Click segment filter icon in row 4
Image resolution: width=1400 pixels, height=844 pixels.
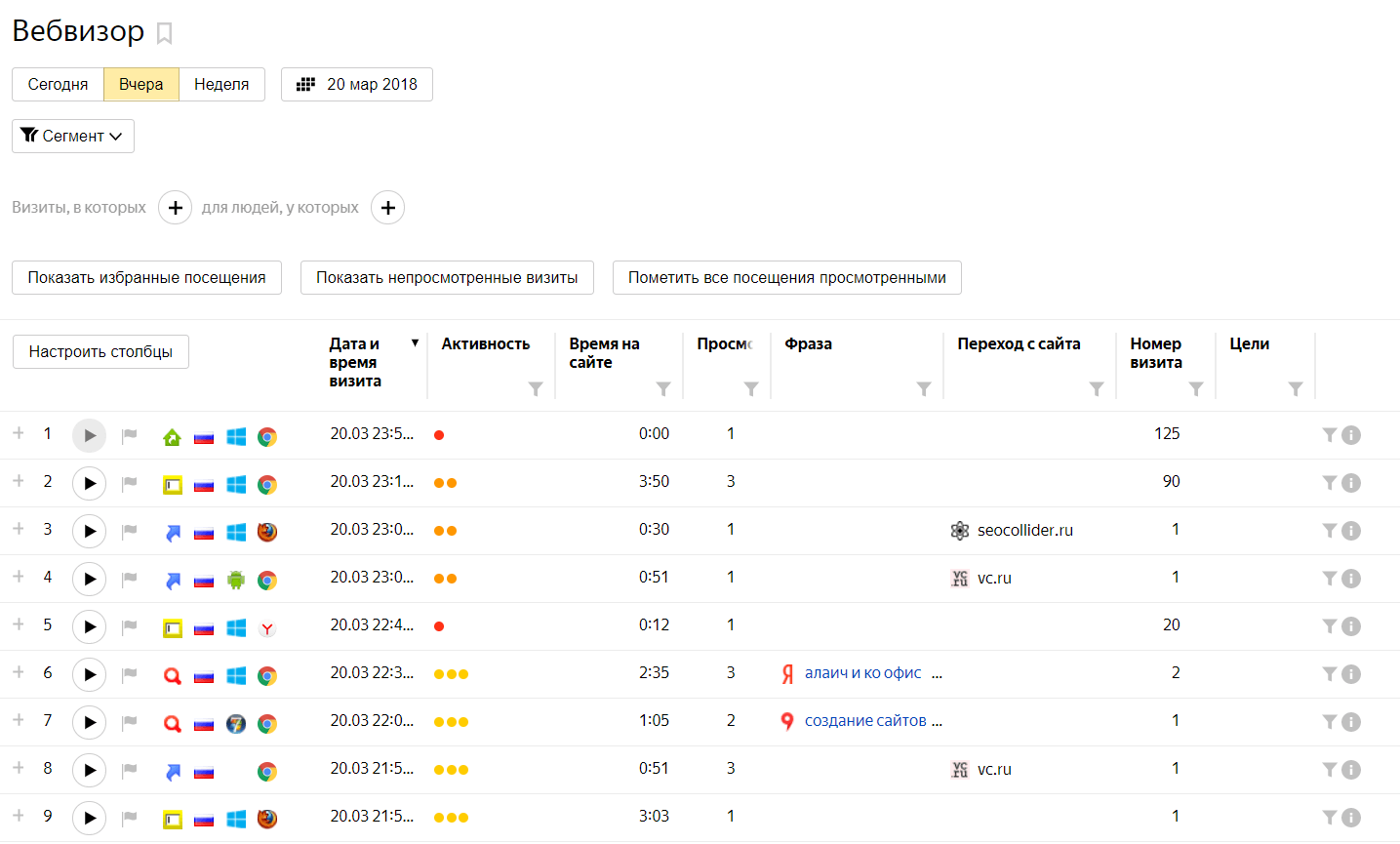[x=1329, y=579]
